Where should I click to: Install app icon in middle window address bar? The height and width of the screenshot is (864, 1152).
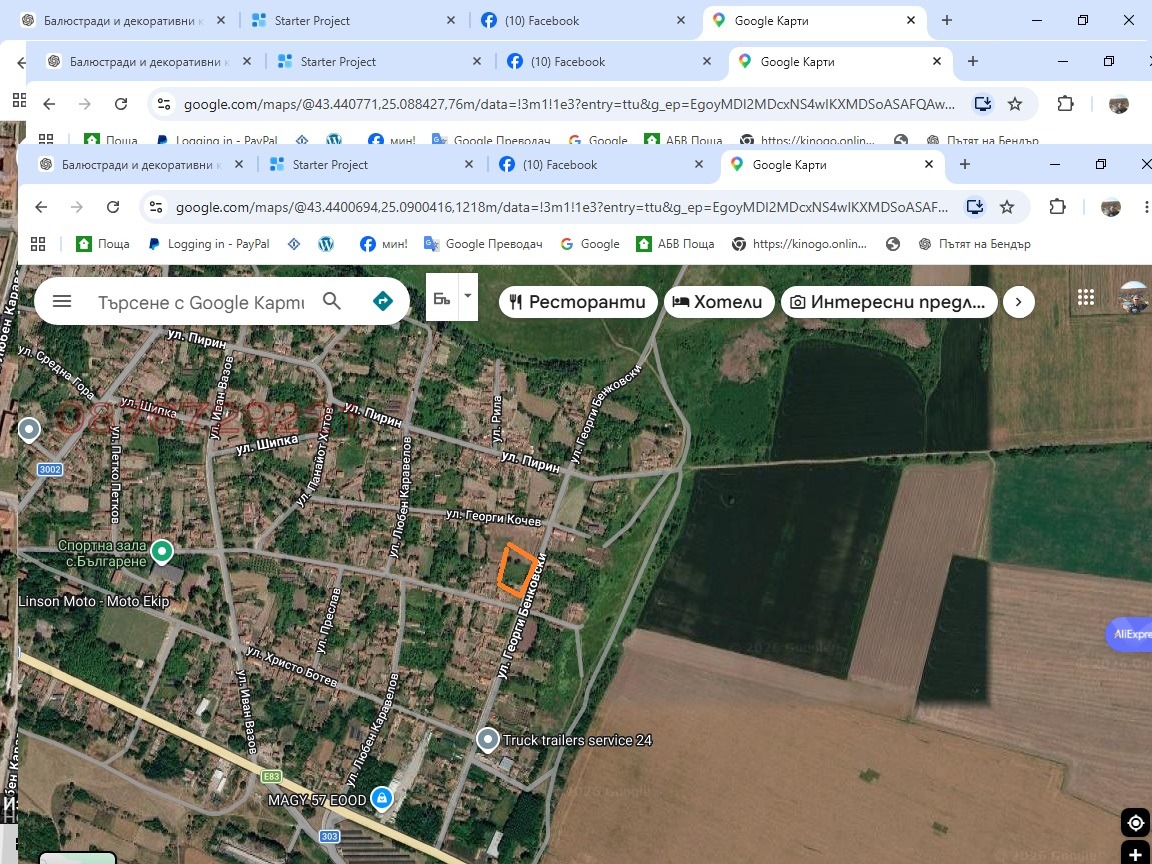click(983, 104)
